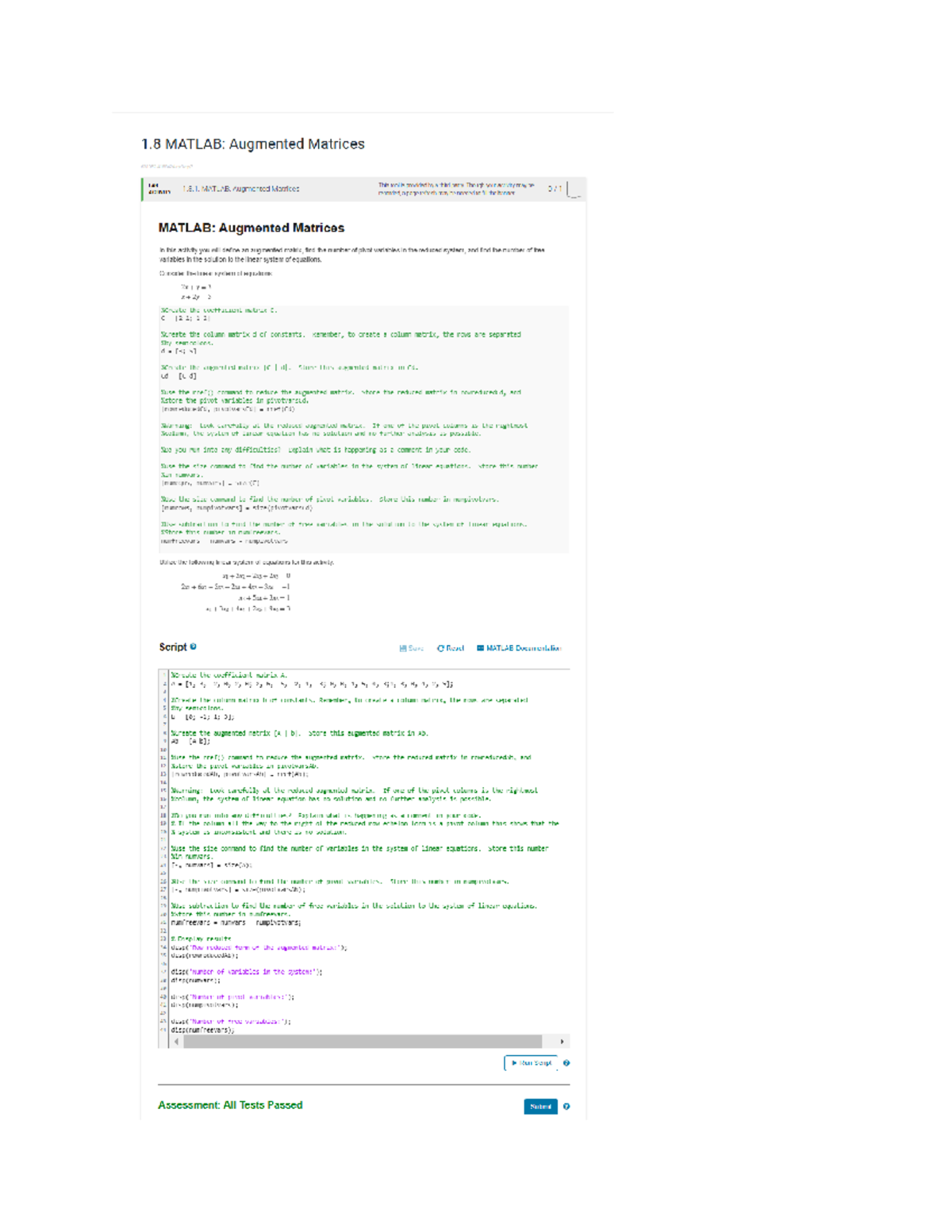Click the last disp(numfreevars) line in editor
The image size is (952, 1232).
coord(202,1030)
